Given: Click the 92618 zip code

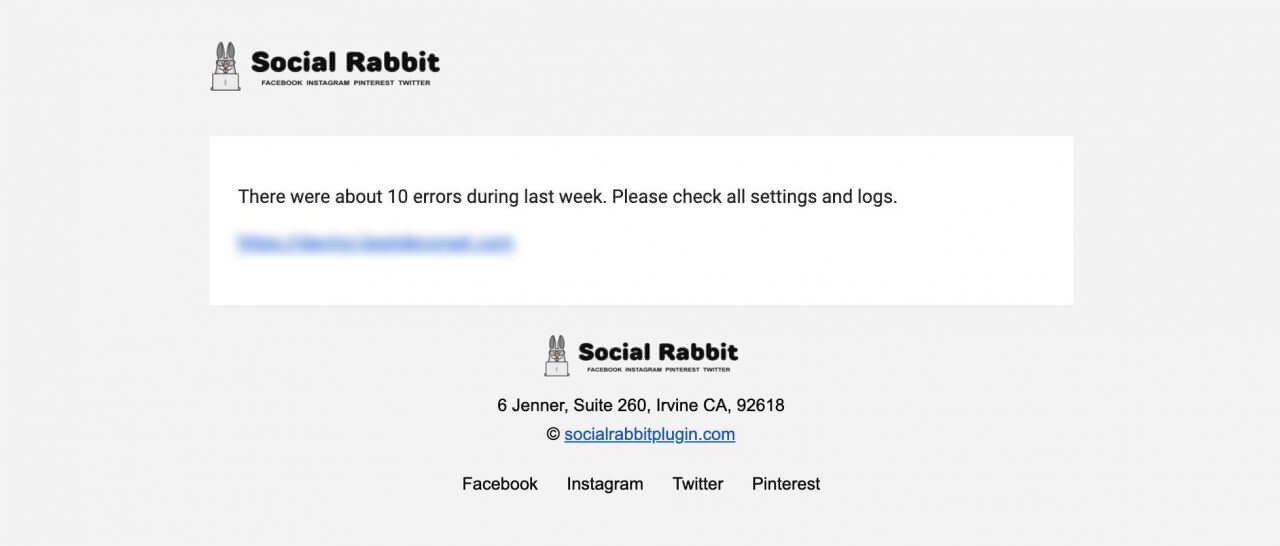Looking at the screenshot, I should (x=760, y=406).
